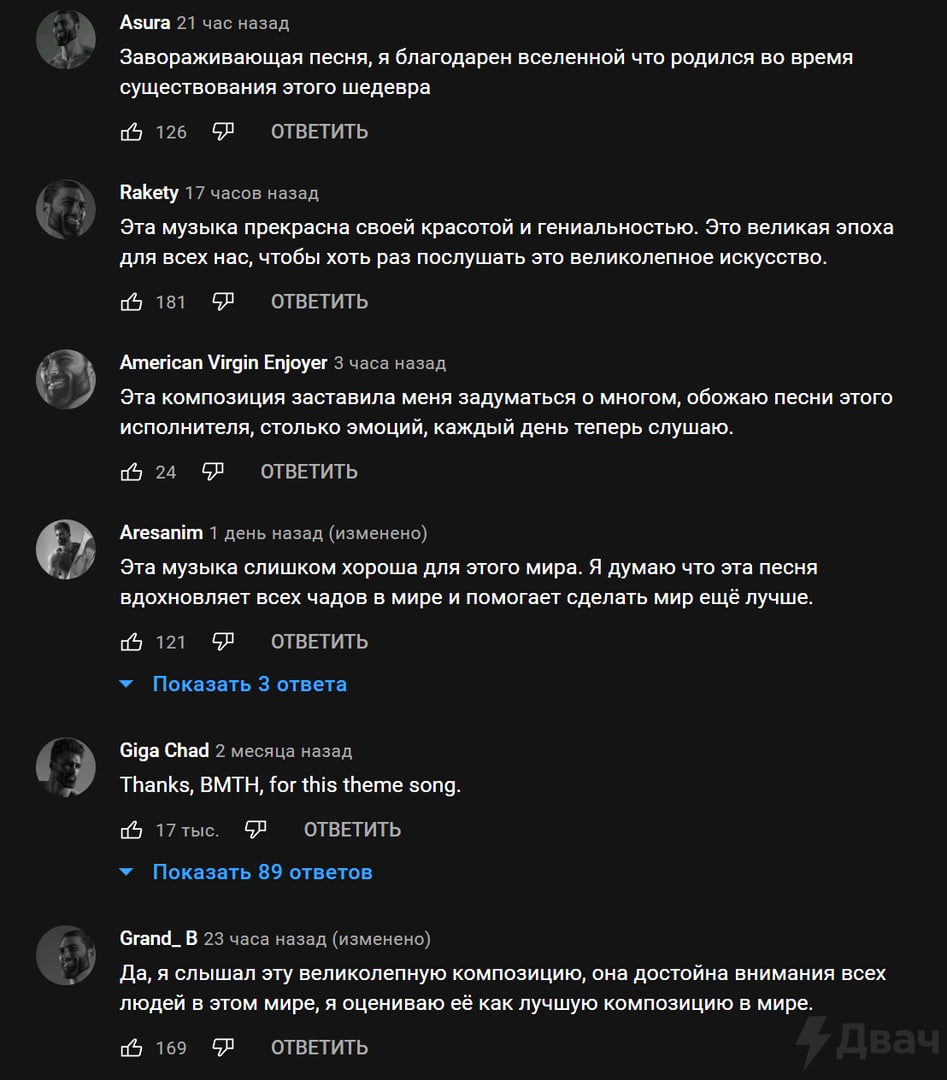
Task: Like Giga Chad's BMTH comment
Action: 132,830
